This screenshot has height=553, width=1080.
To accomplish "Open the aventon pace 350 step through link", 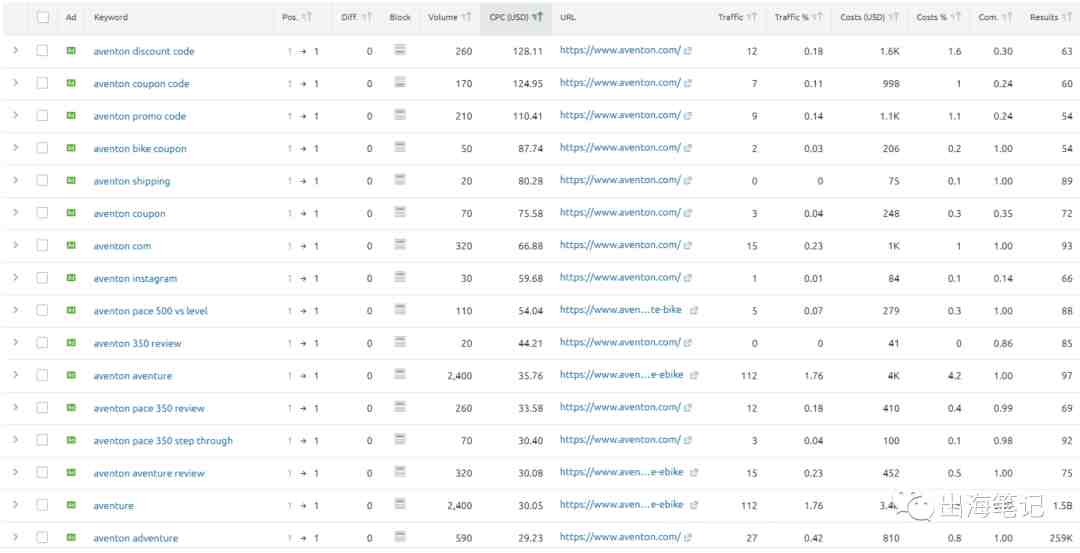I will (163, 440).
